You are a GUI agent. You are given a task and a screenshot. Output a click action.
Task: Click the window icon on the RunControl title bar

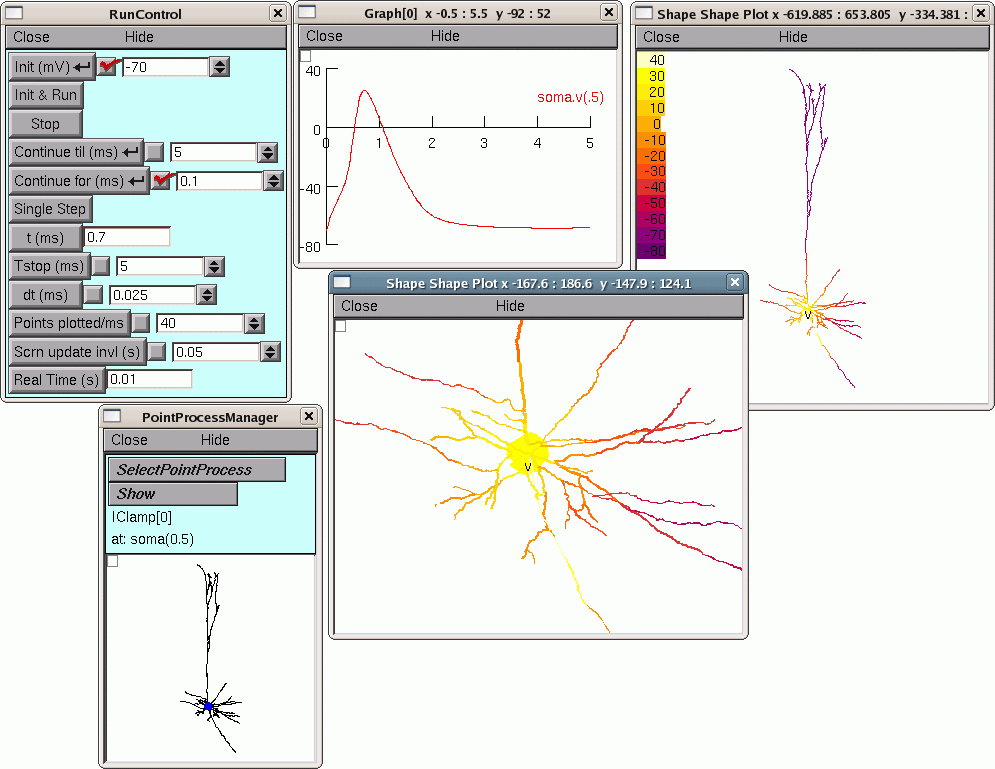tap(12, 13)
